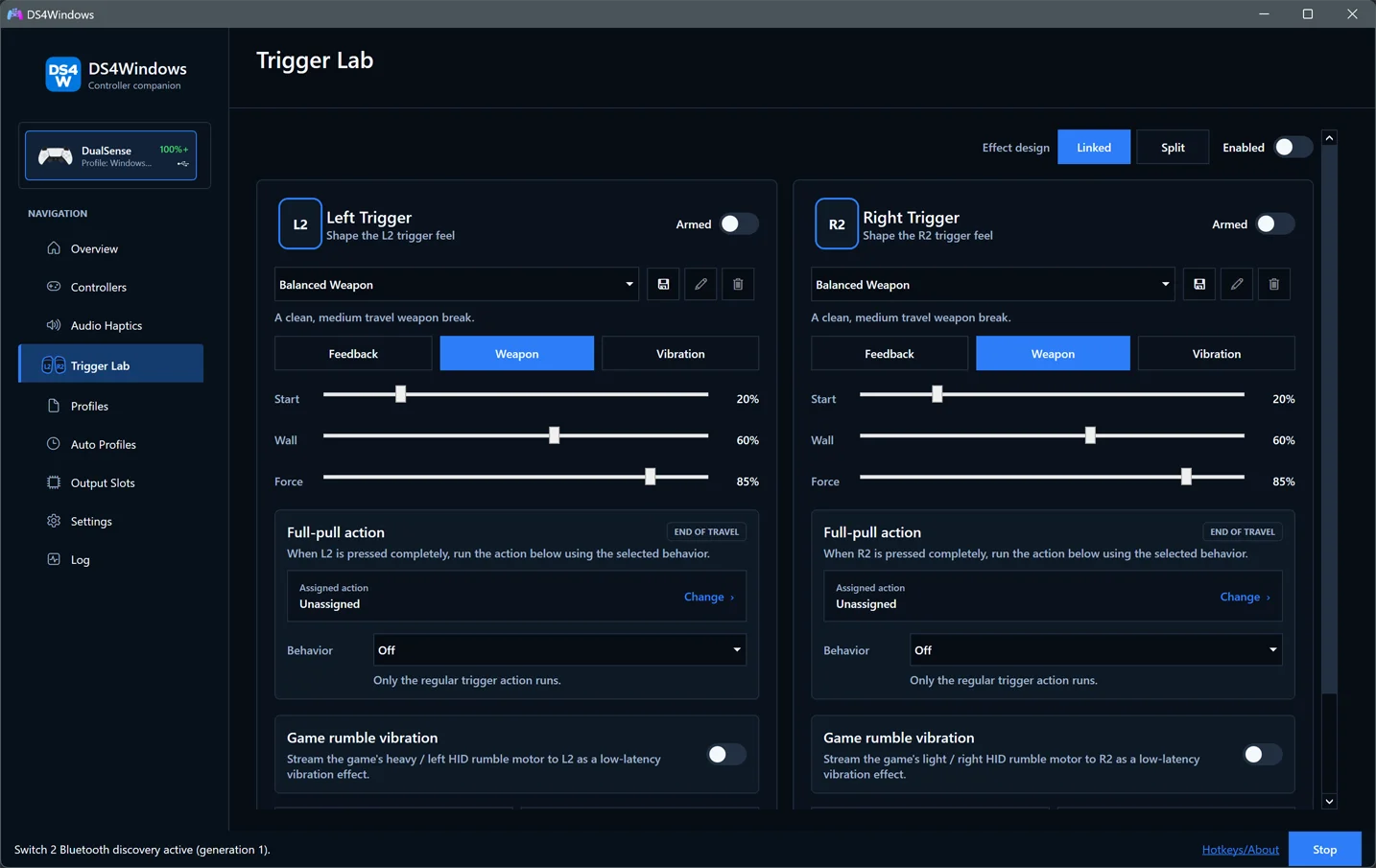This screenshot has width=1376, height=868.
Task: Click the Stop button
Action: (x=1324, y=849)
